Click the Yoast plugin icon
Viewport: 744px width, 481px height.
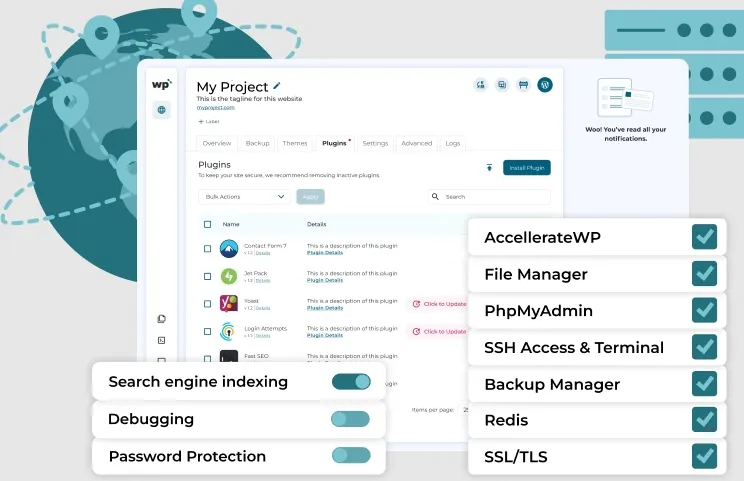(x=229, y=304)
